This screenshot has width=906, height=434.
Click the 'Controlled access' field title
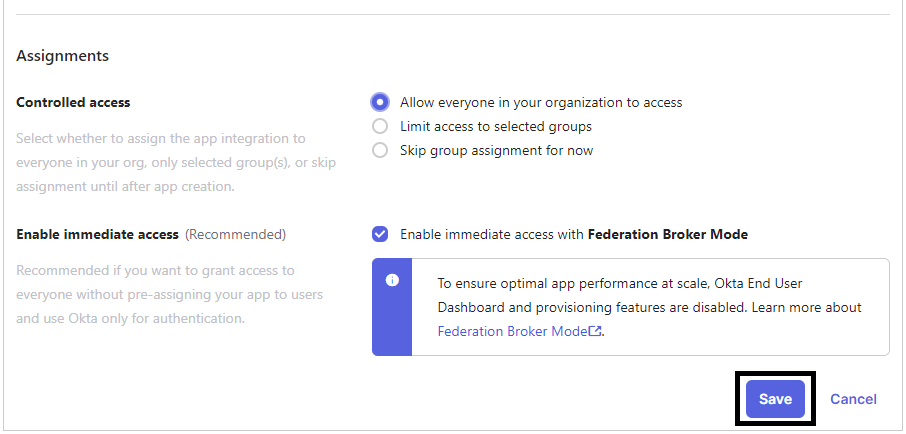coord(73,102)
